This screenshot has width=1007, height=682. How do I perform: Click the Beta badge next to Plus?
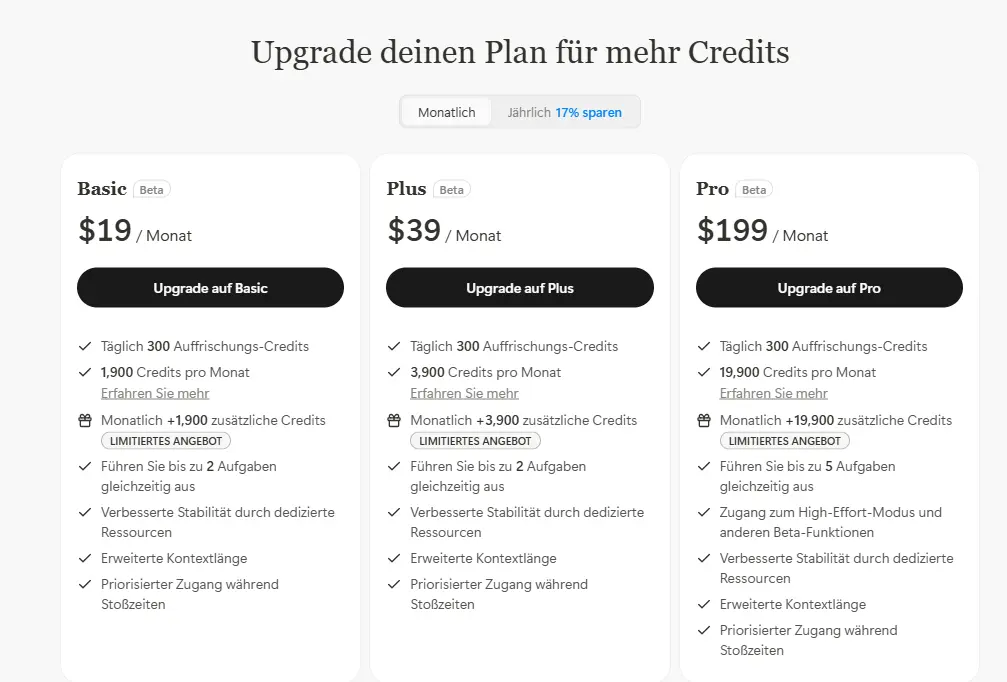point(451,189)
